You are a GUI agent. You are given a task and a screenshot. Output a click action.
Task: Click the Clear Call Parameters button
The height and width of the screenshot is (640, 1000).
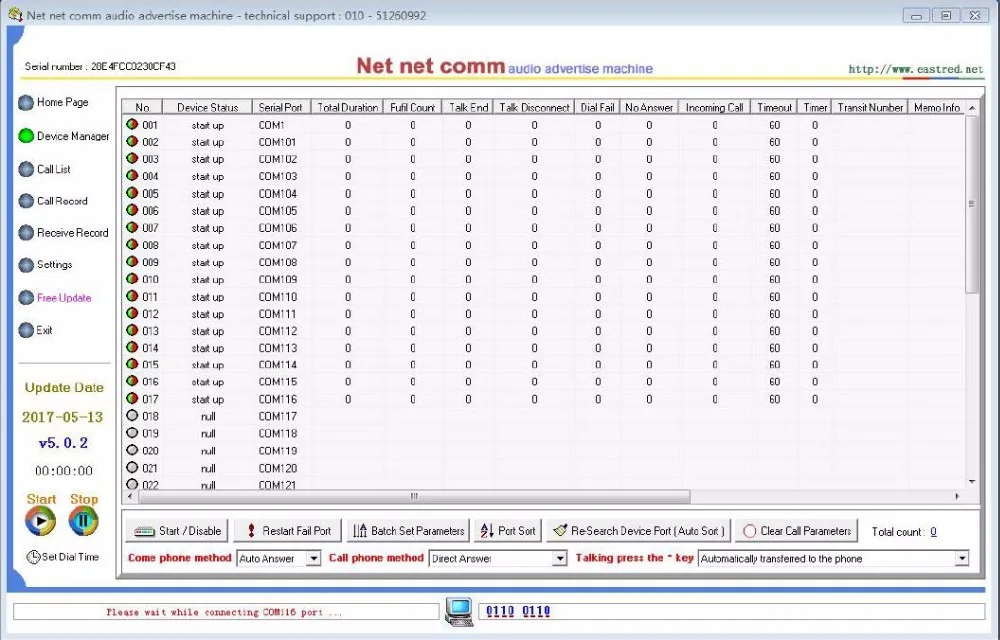click(797, 530)
